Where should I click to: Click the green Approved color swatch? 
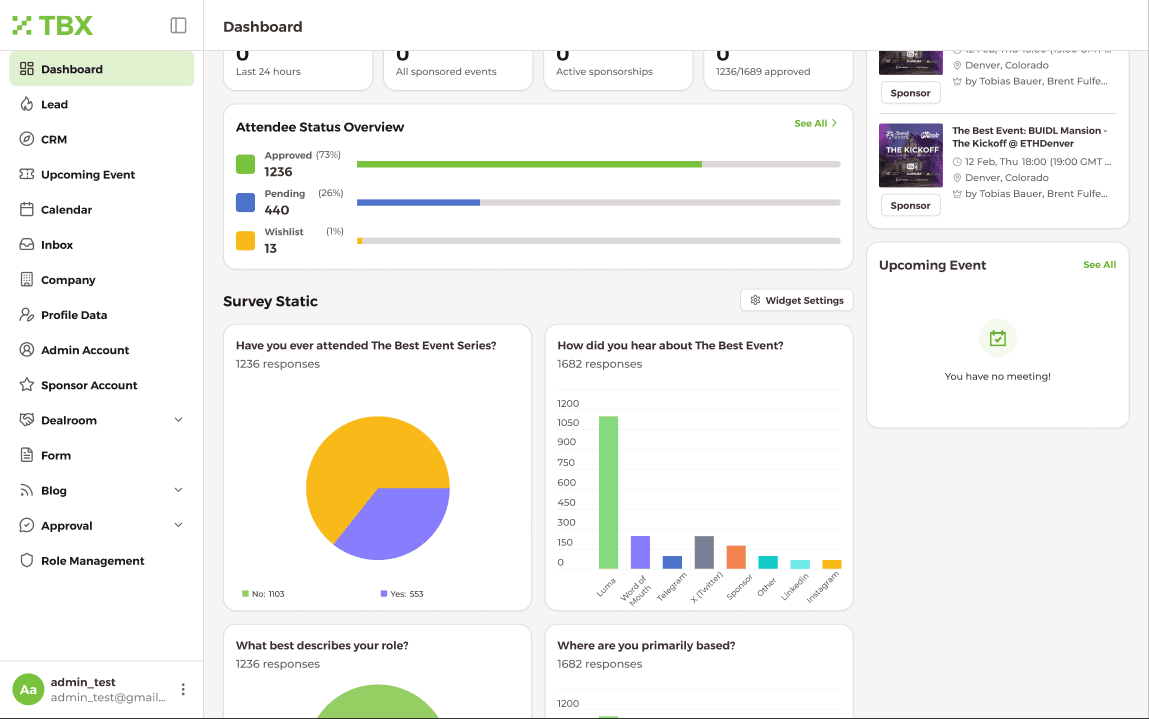[x=245, y=164]
